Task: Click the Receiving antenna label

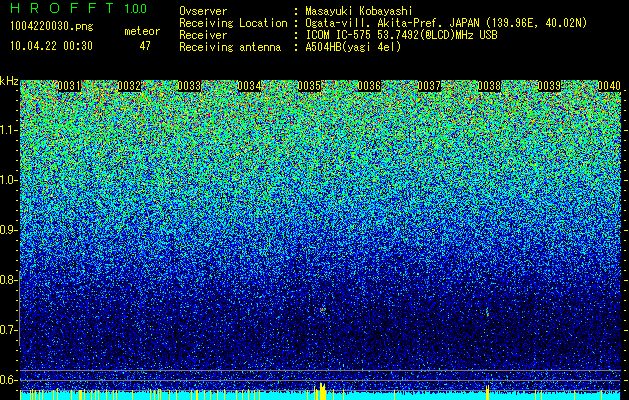Action: pos(230,47)
